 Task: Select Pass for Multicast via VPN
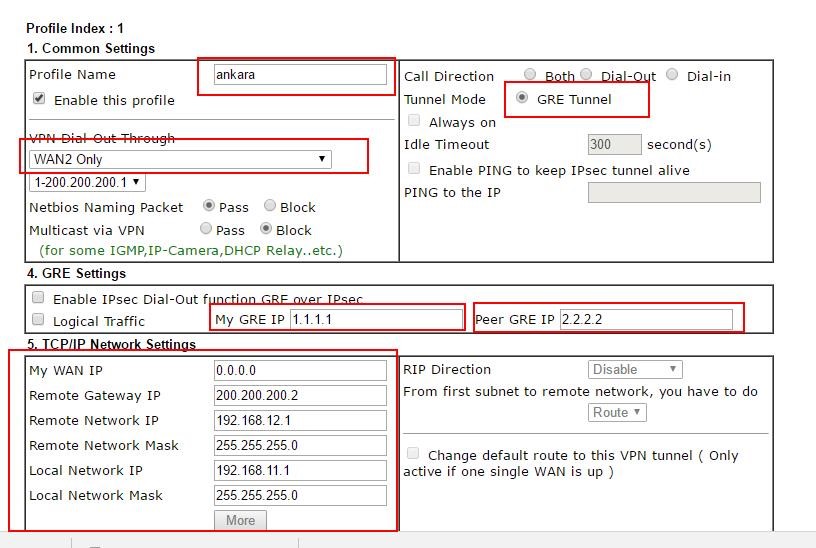(x=206, y=229)
